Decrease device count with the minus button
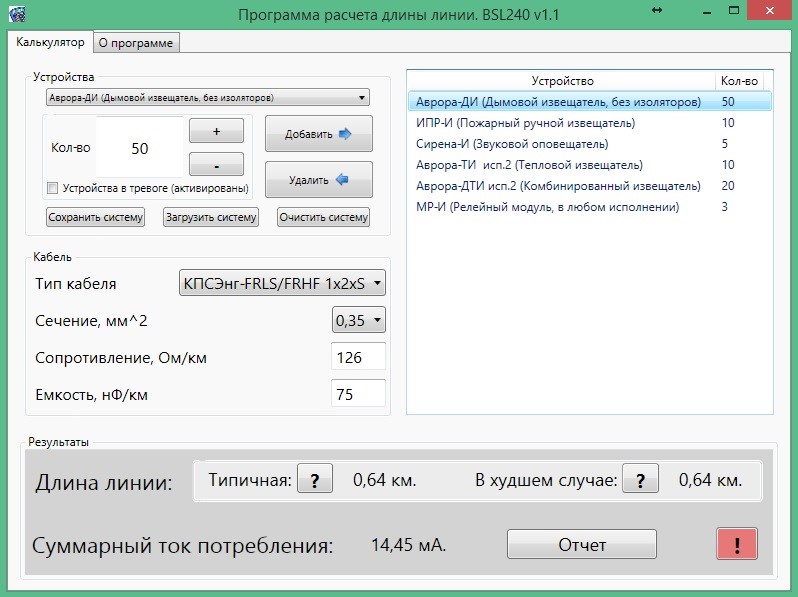This screenshot has height=597, width=798. pos(216,166)
